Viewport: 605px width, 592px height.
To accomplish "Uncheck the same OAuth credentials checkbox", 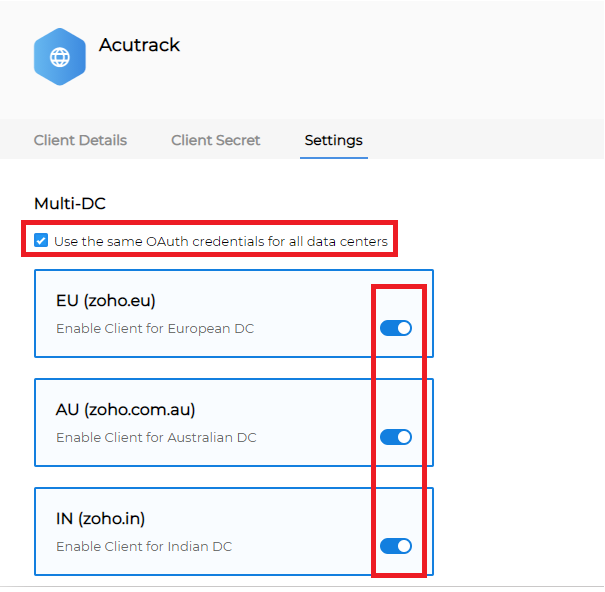I will tap(41, 240).
